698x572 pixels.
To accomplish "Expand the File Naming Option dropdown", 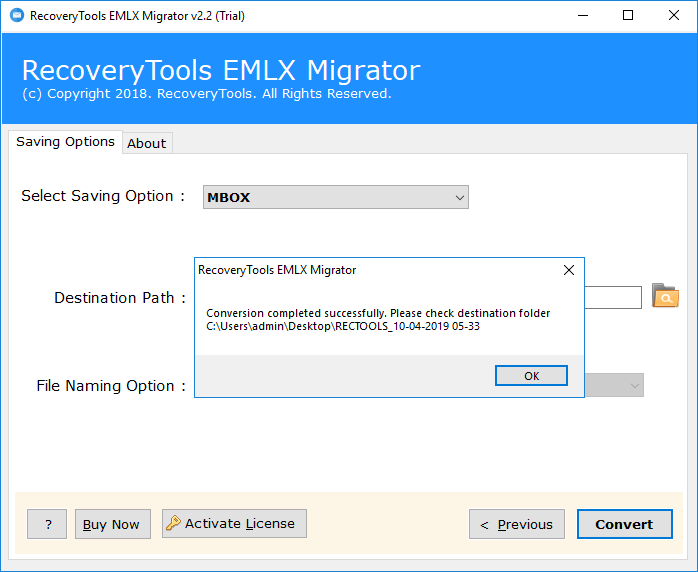I will [614, 385].
